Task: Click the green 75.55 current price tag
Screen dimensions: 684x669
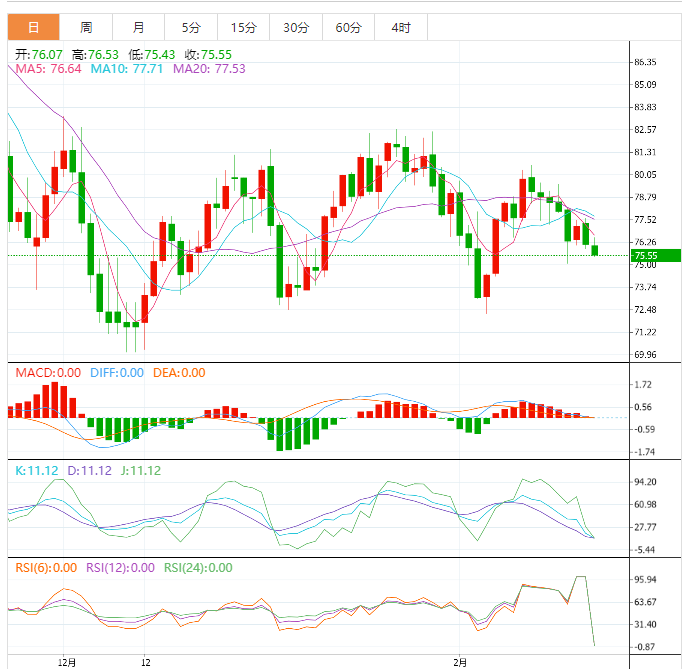Action: click(646, 256)
